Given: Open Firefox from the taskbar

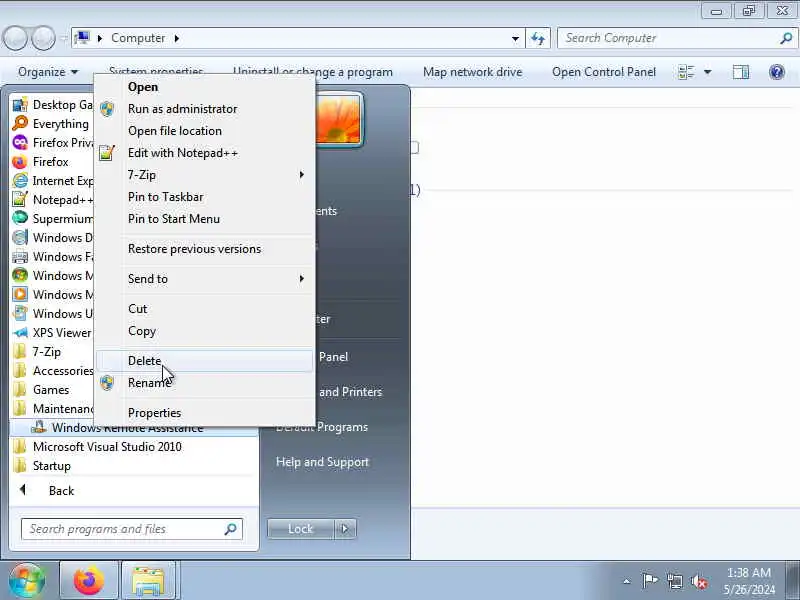Looking at the screenshot, I should (x=89, y=581).
